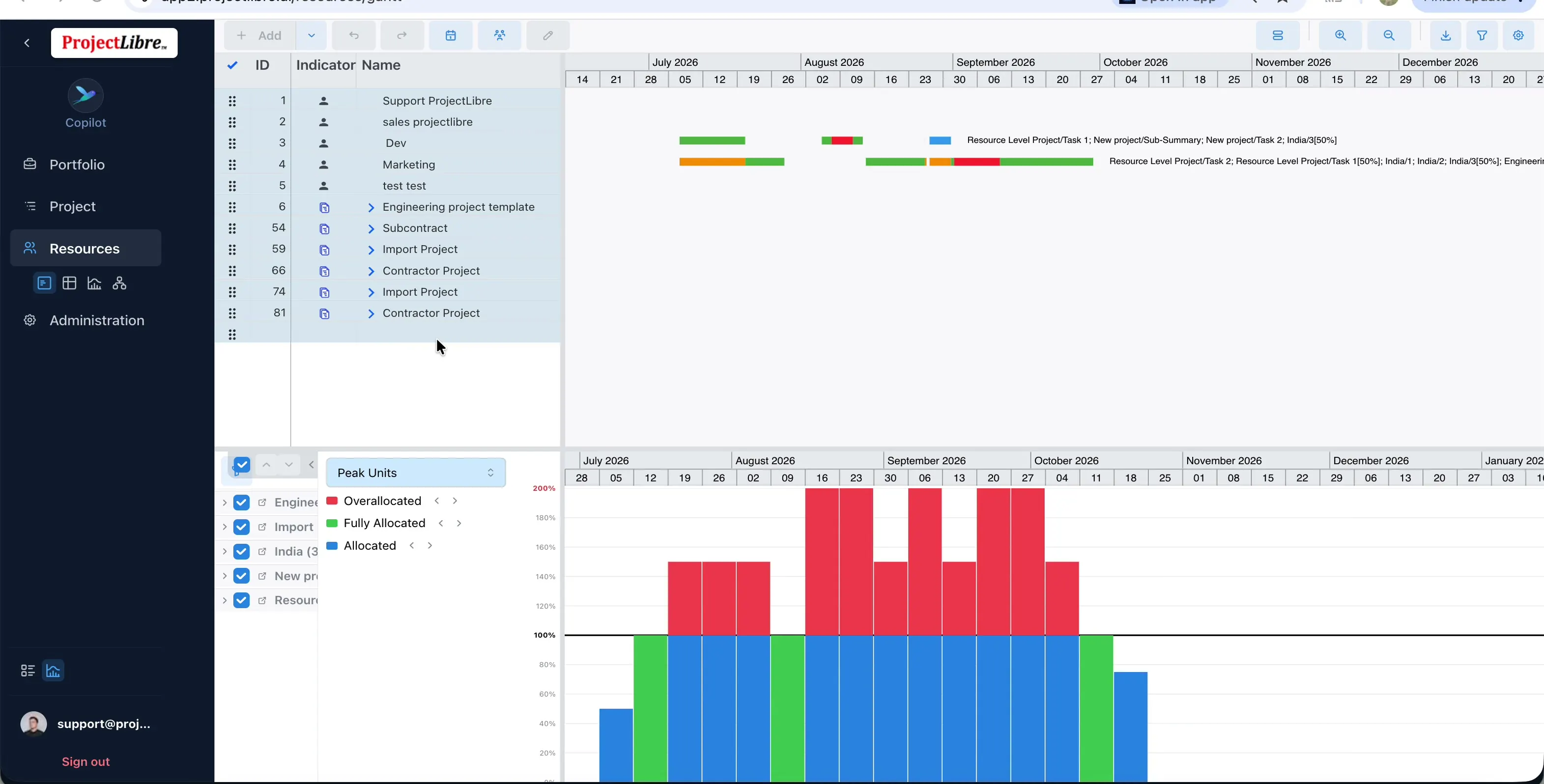Click the list panel icon at sidebar bottom

(28, 671)
